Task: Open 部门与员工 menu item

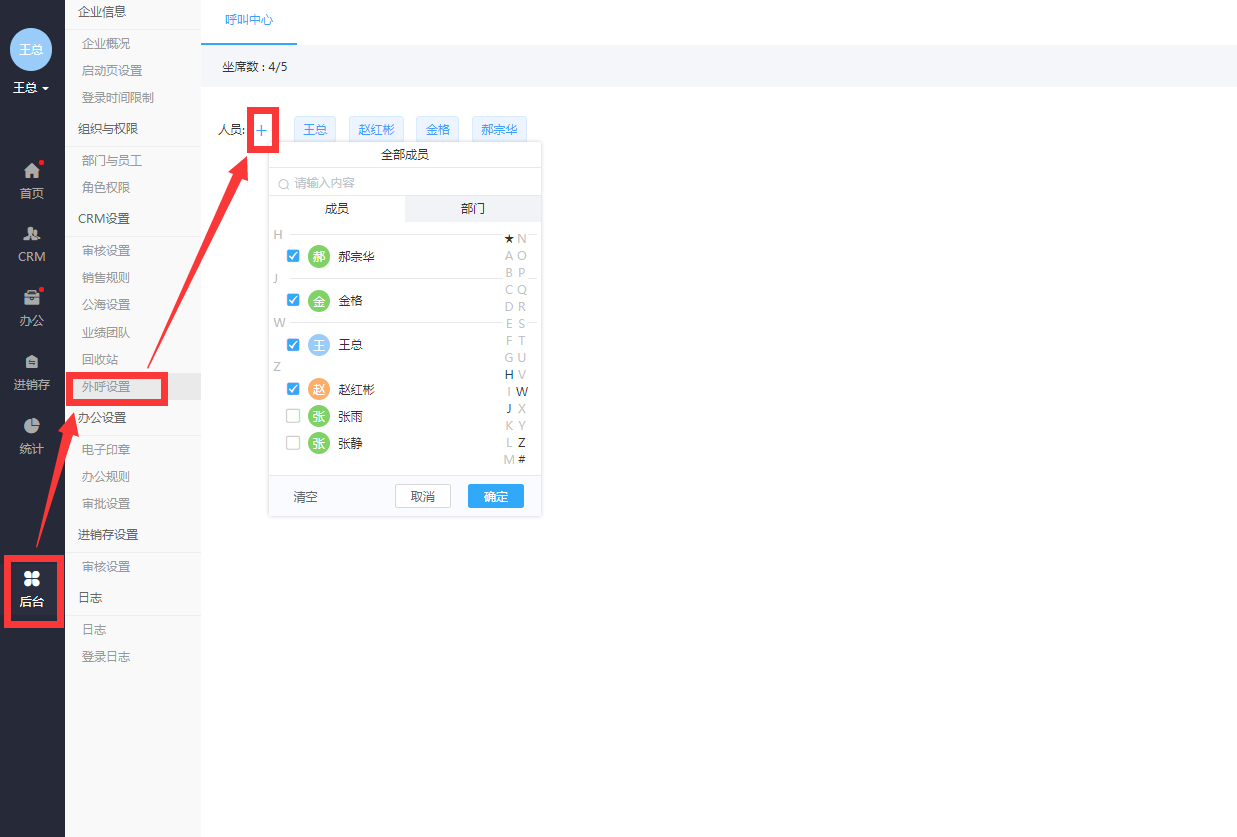Action: pos(112,161)
